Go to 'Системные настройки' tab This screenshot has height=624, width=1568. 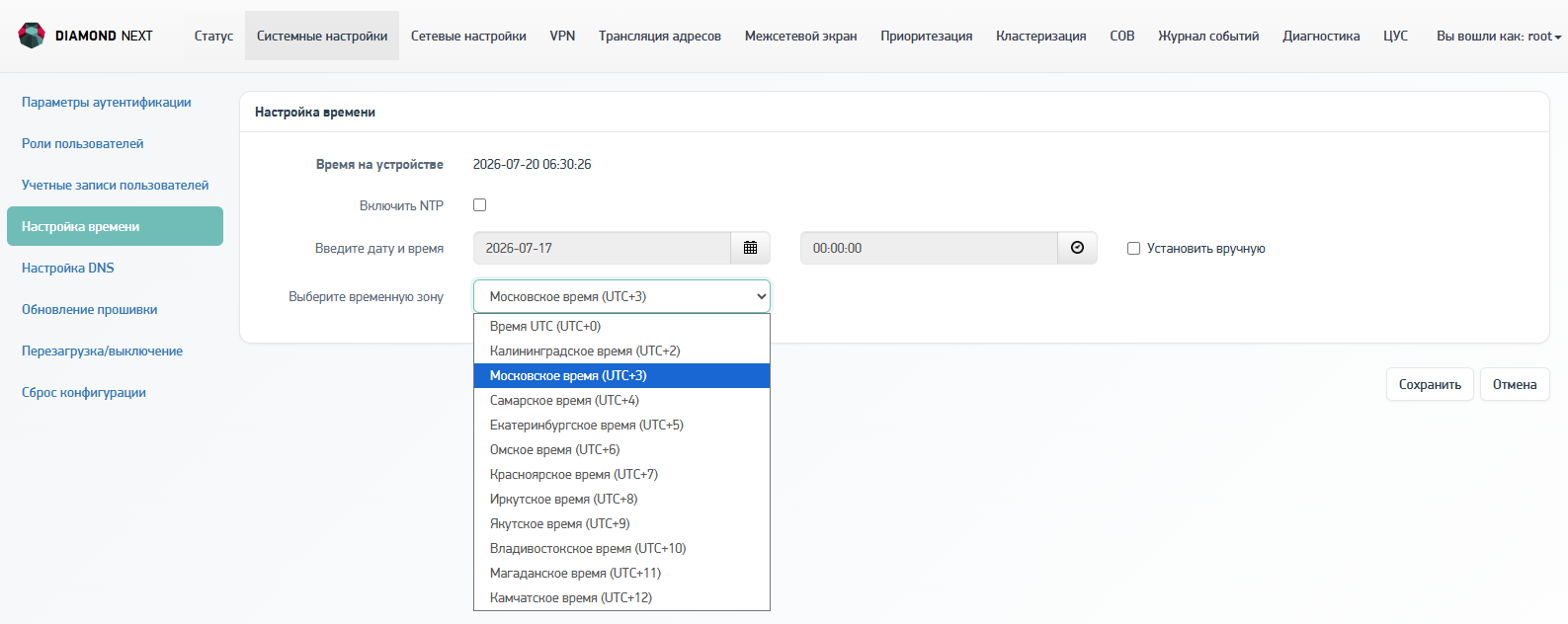(x=322, y=36)
